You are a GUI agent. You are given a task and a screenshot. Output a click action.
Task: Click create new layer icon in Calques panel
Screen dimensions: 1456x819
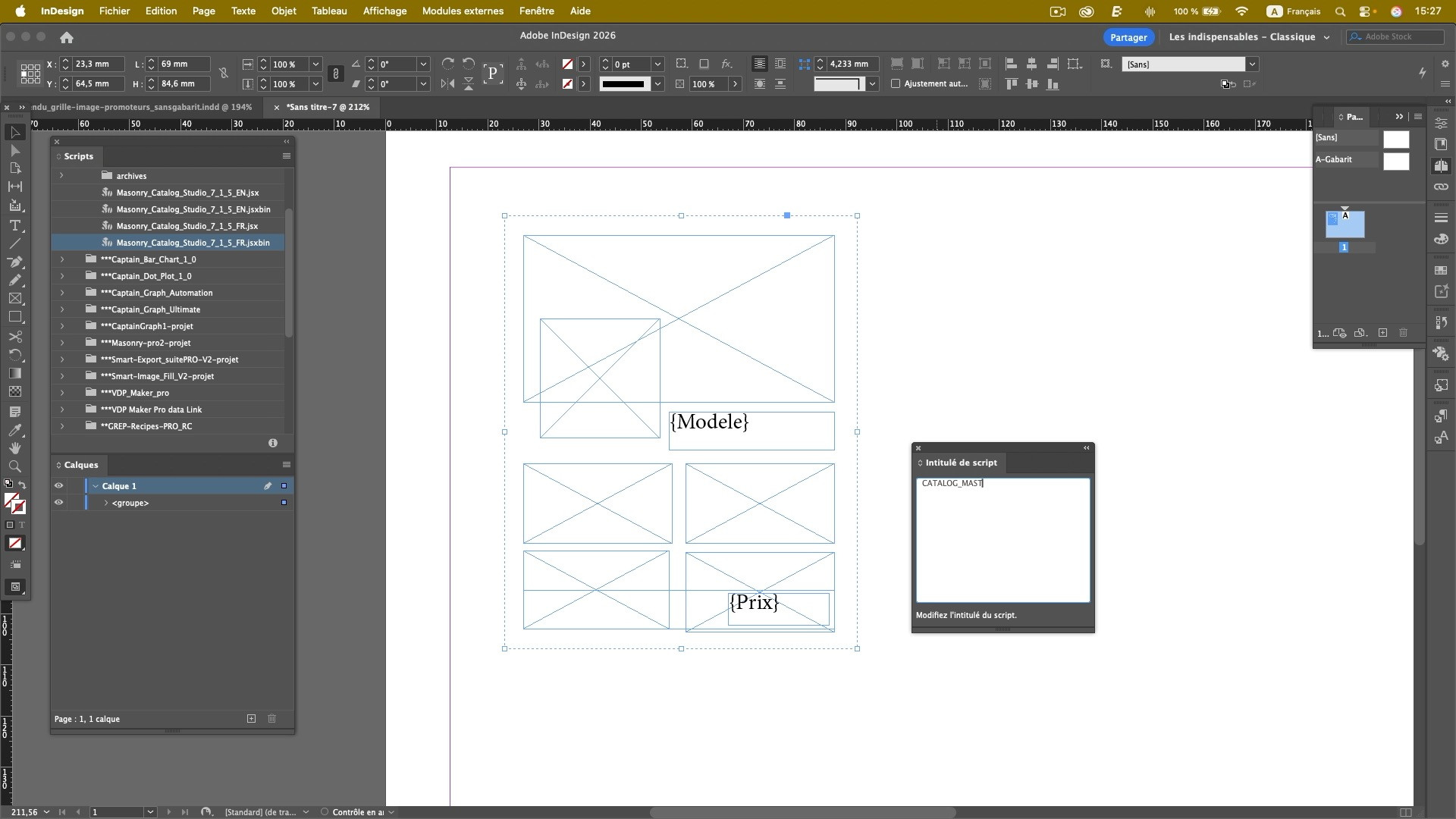[x=251, y=718]
